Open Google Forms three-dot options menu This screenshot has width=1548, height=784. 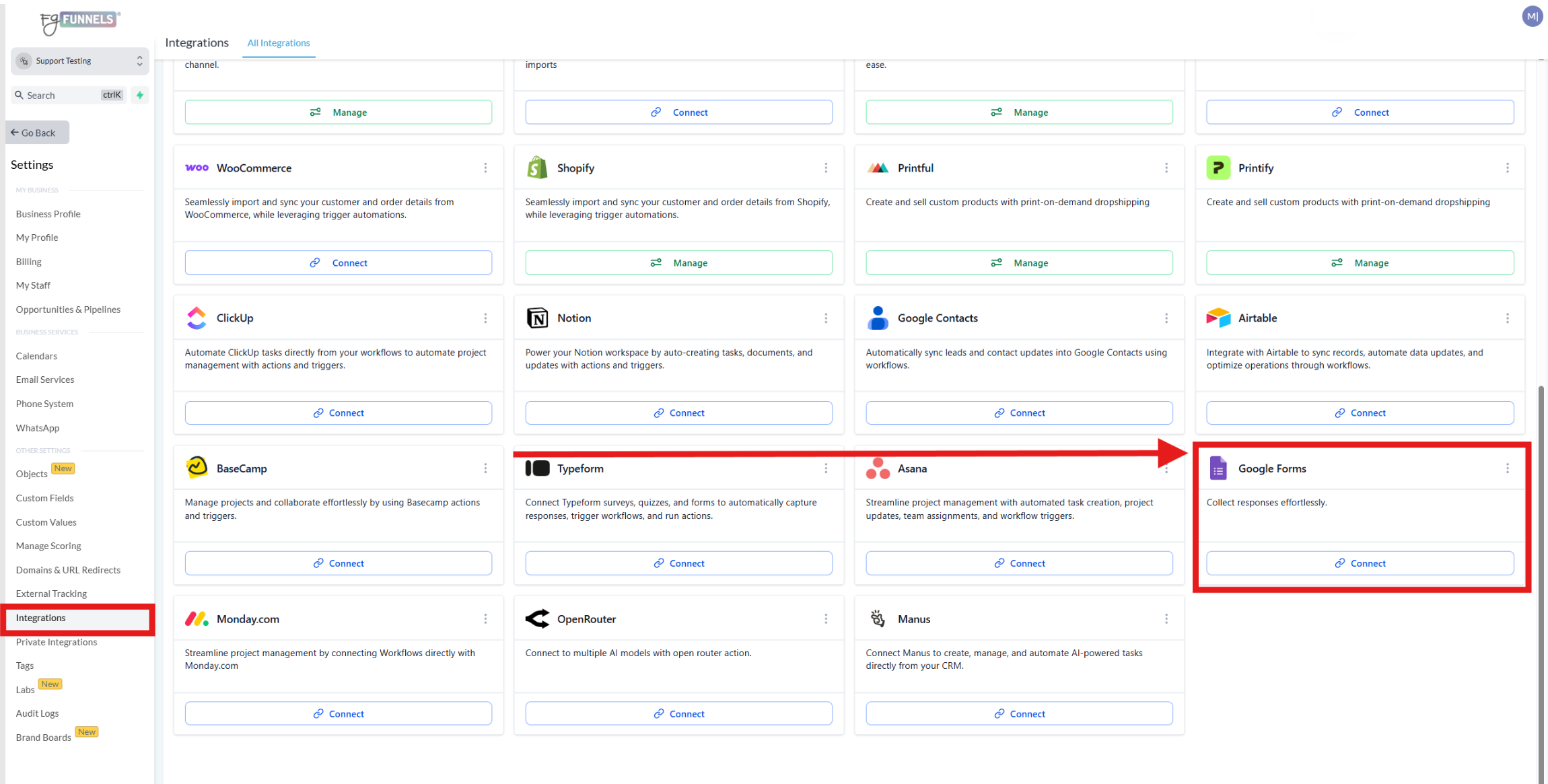coord(1507,468)
